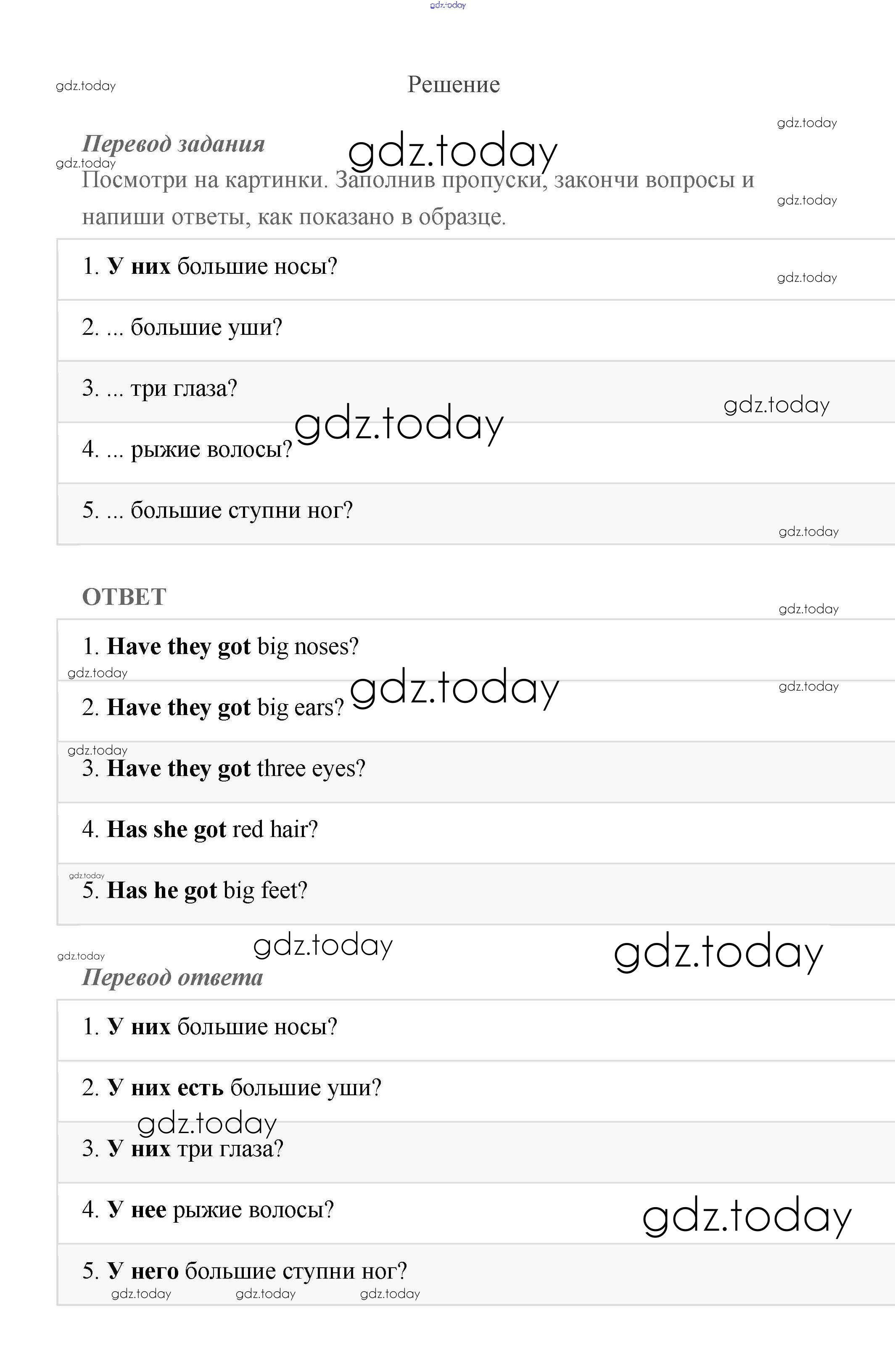Click the instruction line starting "Посмотри на картинки"
This screenshot has width=895, height=1372.
418,180
